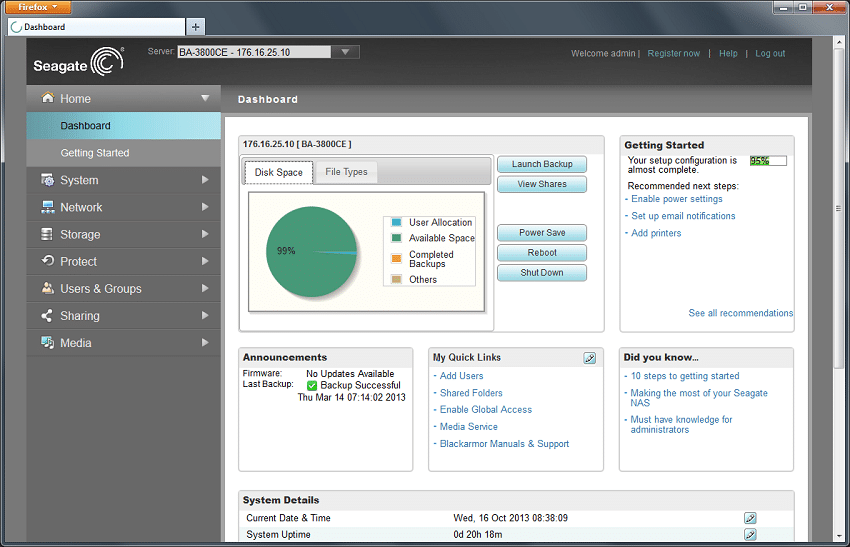Open Media Service quick link
This screenshot has height=547, width=850.
click(468, 427)
